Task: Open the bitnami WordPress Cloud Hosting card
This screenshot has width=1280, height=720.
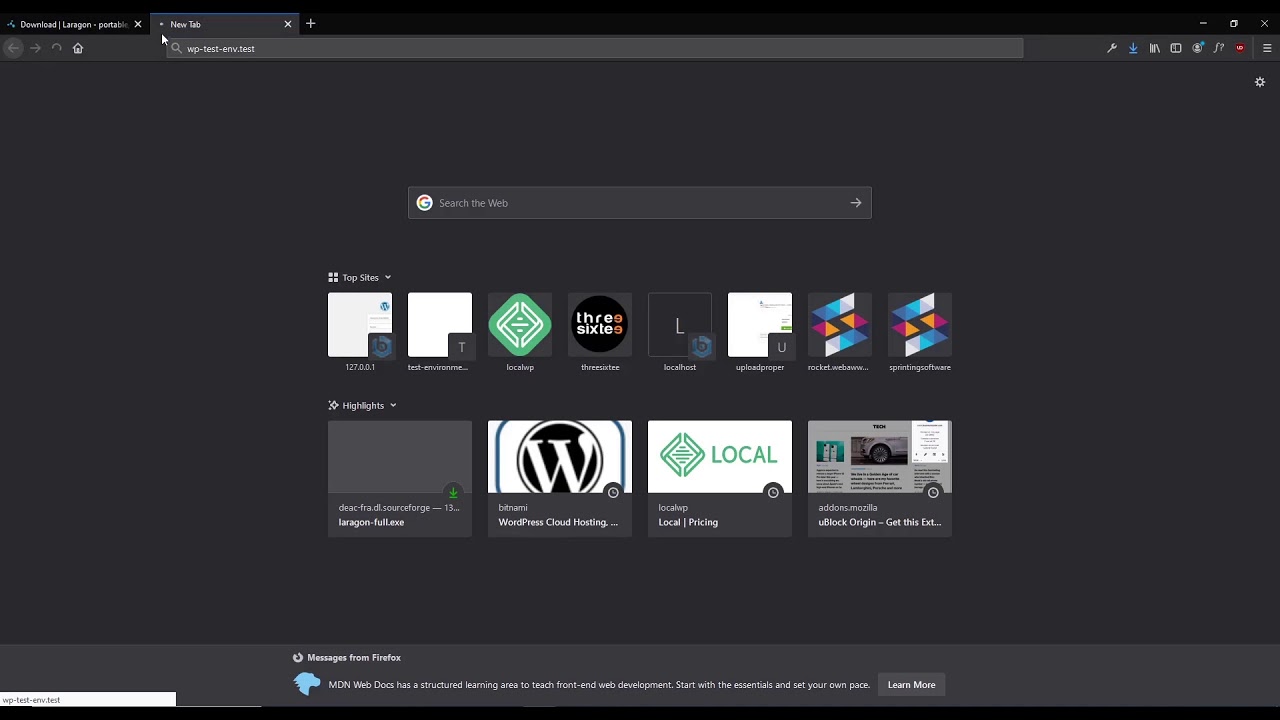Action: click(x=560, y=479)
